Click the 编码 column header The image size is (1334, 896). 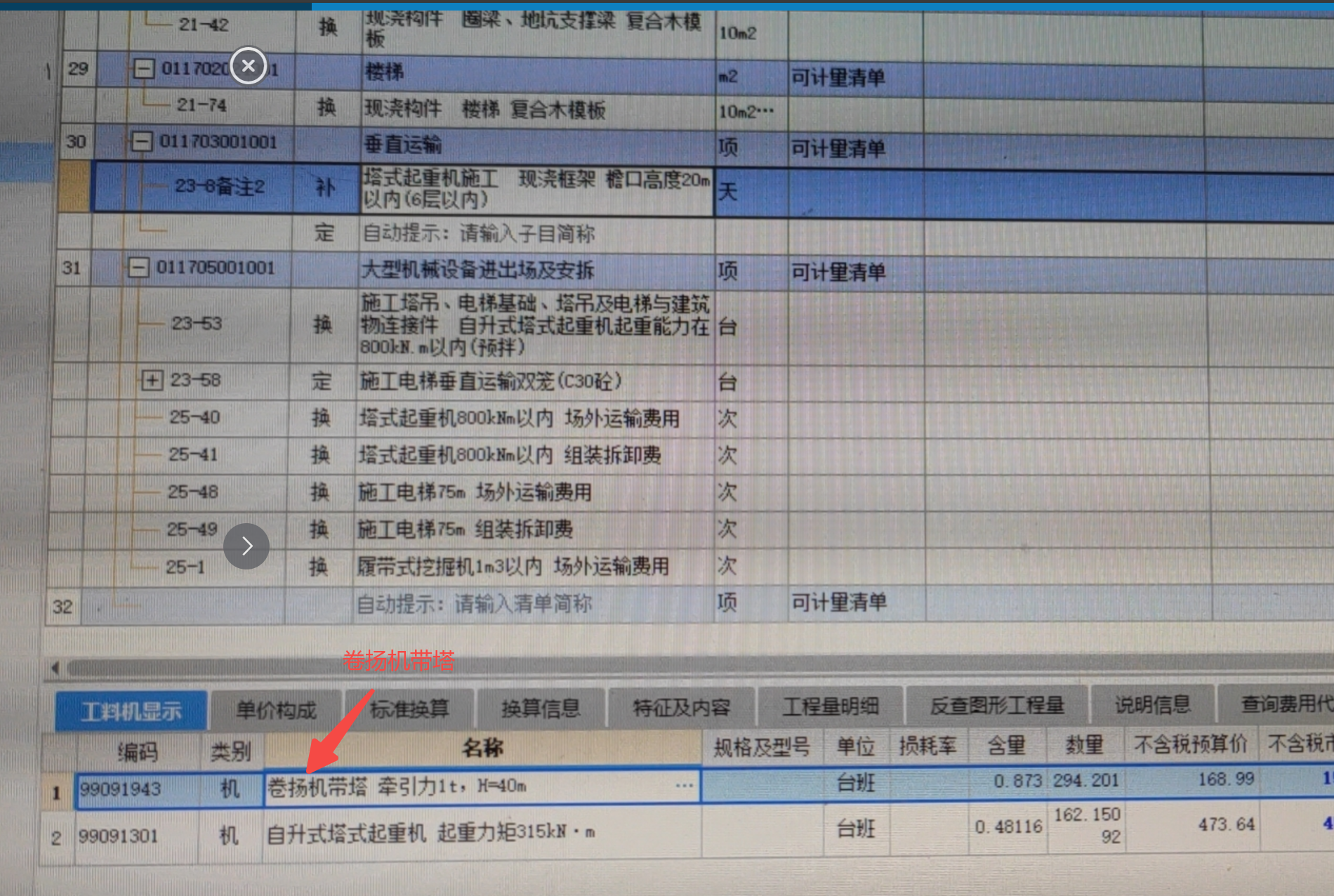[x=138, y=752]
